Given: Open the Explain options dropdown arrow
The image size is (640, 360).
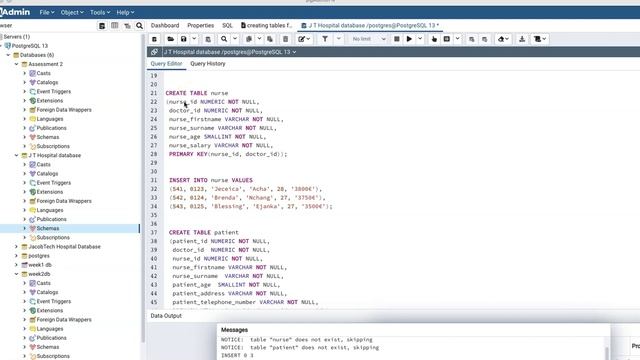Looking at the screenshot, I should pos(458,39).
